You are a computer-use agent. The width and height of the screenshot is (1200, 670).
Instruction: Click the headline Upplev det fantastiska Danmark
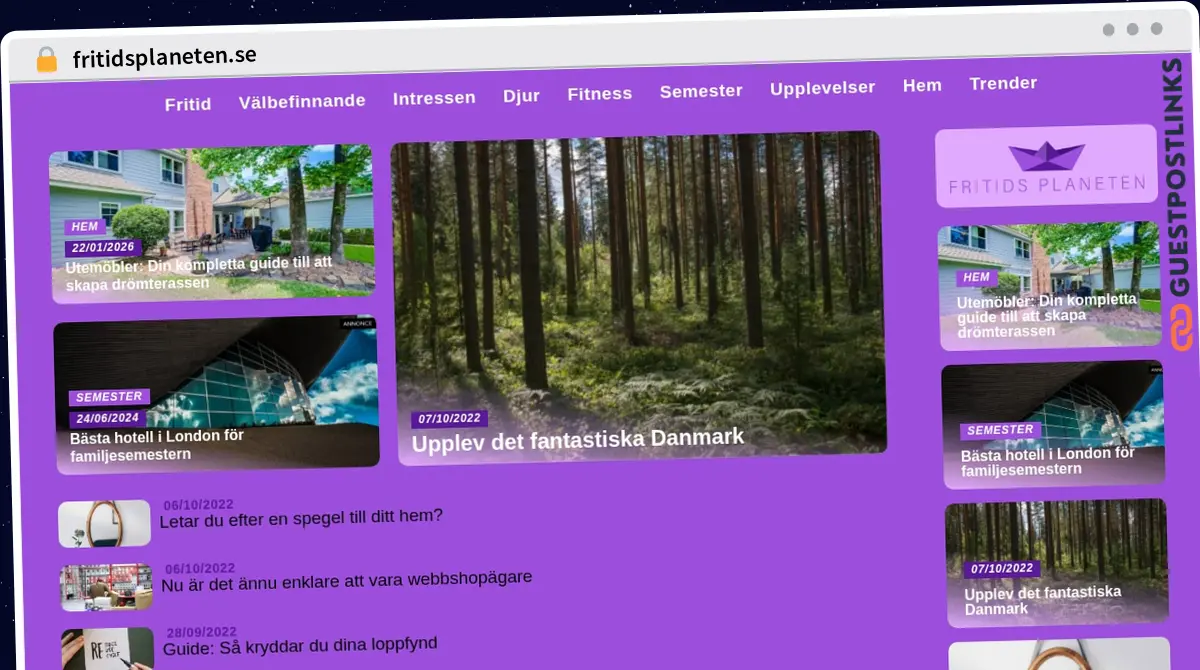(578, 439)
